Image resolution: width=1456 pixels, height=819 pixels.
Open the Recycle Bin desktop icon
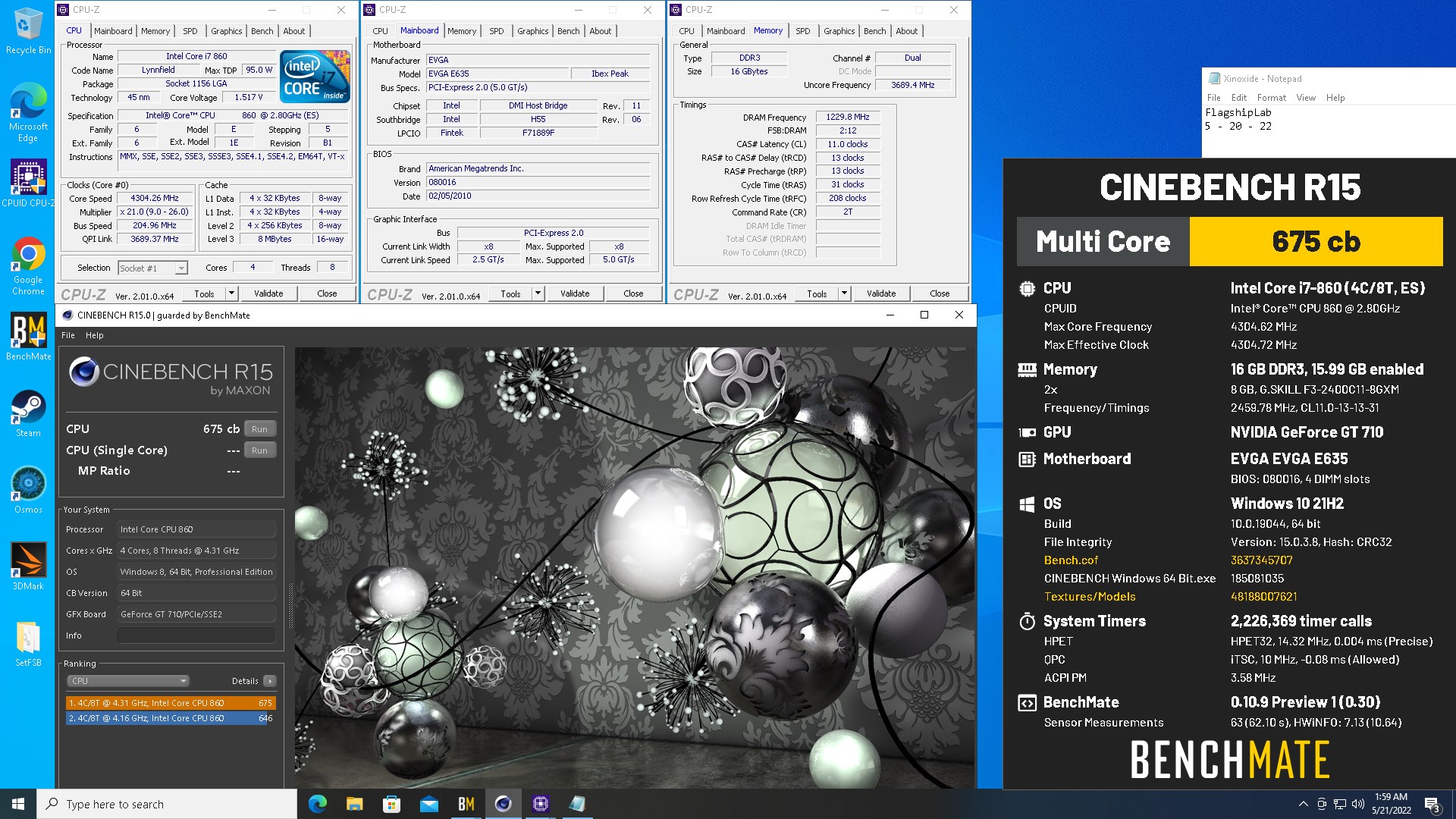(28, 30)
